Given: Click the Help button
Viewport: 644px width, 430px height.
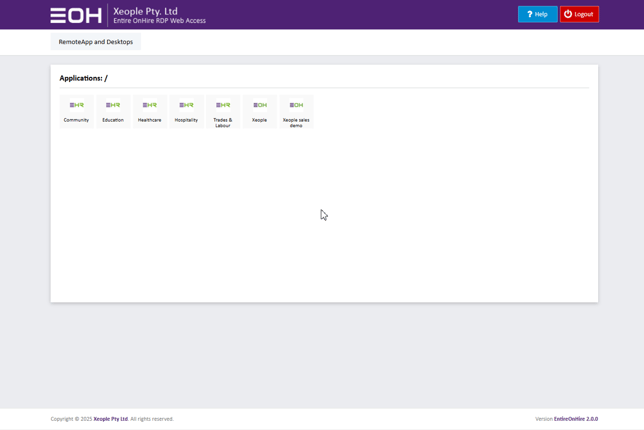Looking at the screenshot, I should [x=538, y=14].
